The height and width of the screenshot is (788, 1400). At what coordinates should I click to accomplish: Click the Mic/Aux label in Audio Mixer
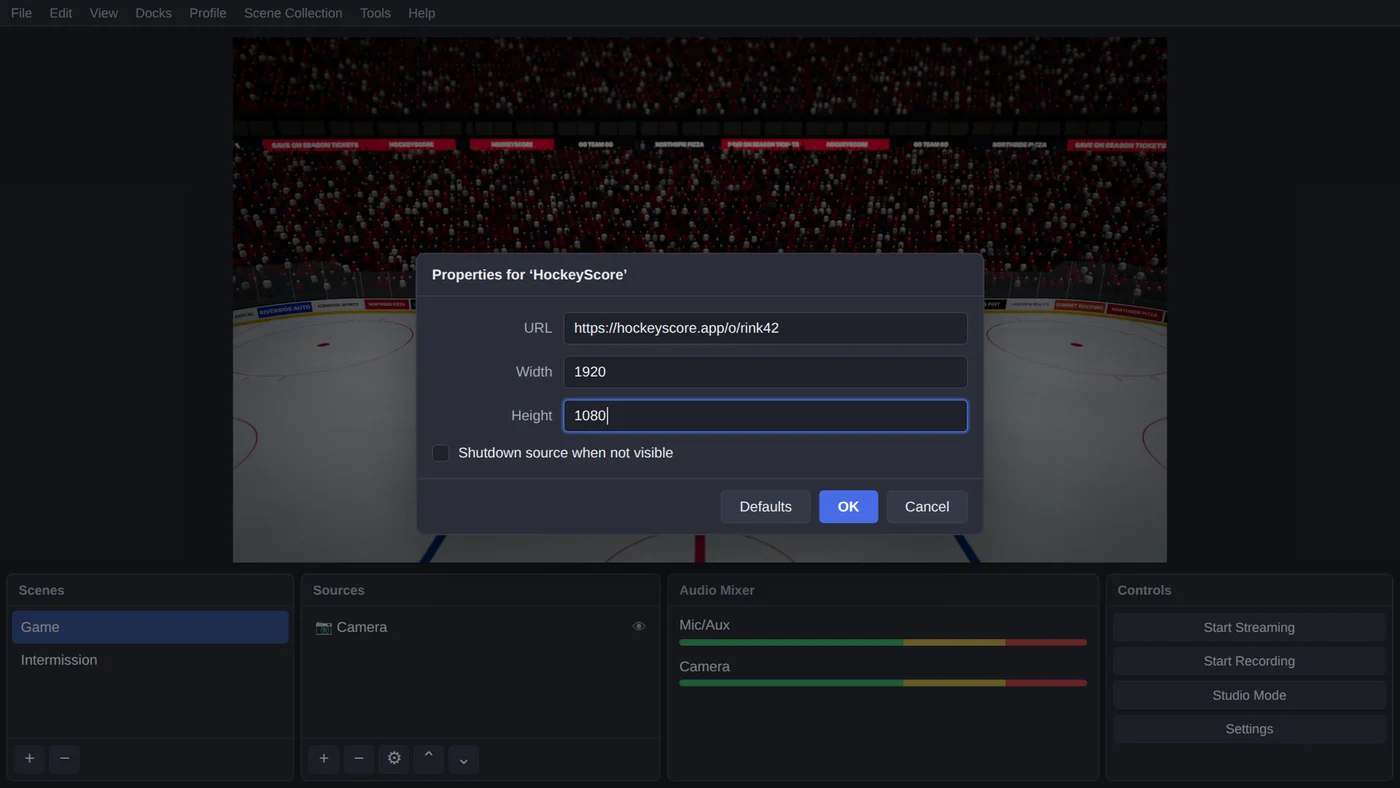[704, 625]
